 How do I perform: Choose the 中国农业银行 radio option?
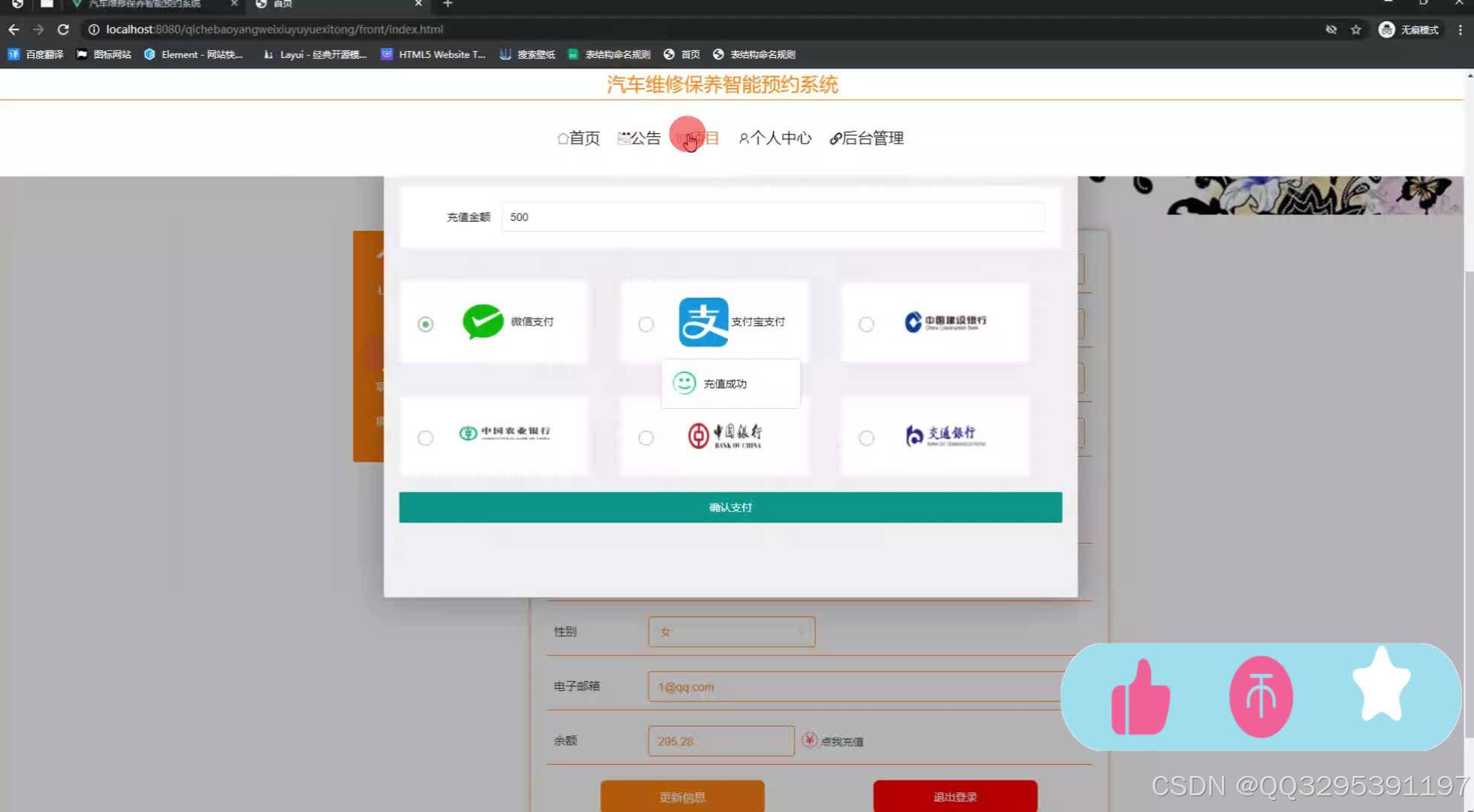coord(426,438)
